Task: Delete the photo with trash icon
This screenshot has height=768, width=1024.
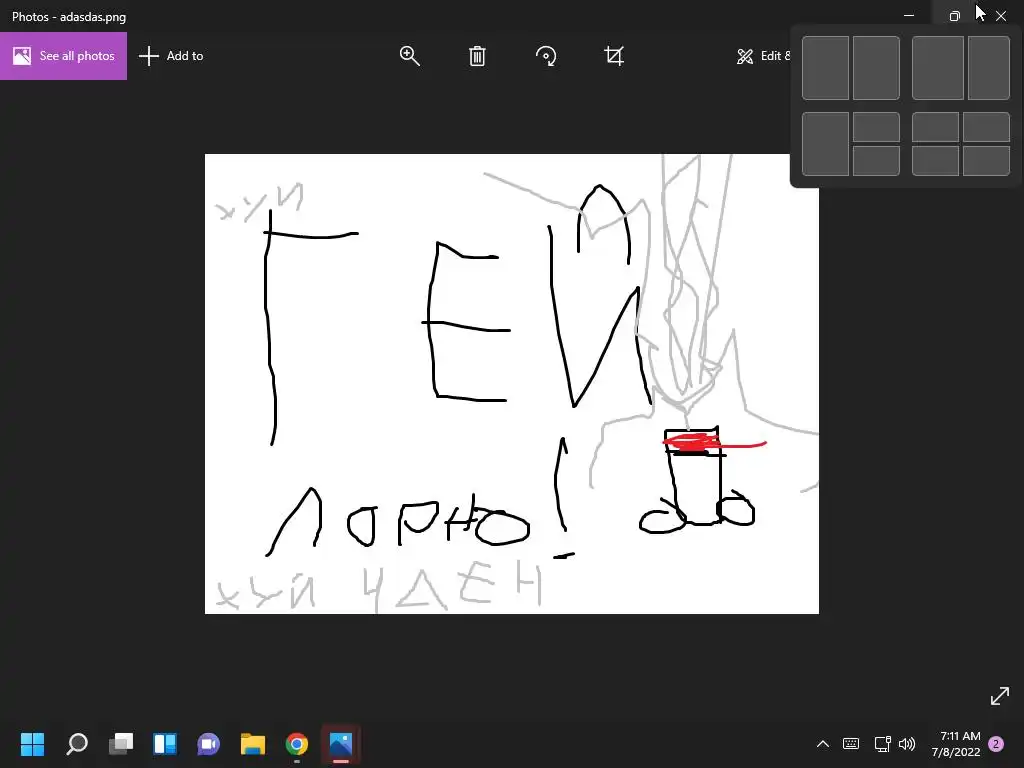Action: (477, 56)
